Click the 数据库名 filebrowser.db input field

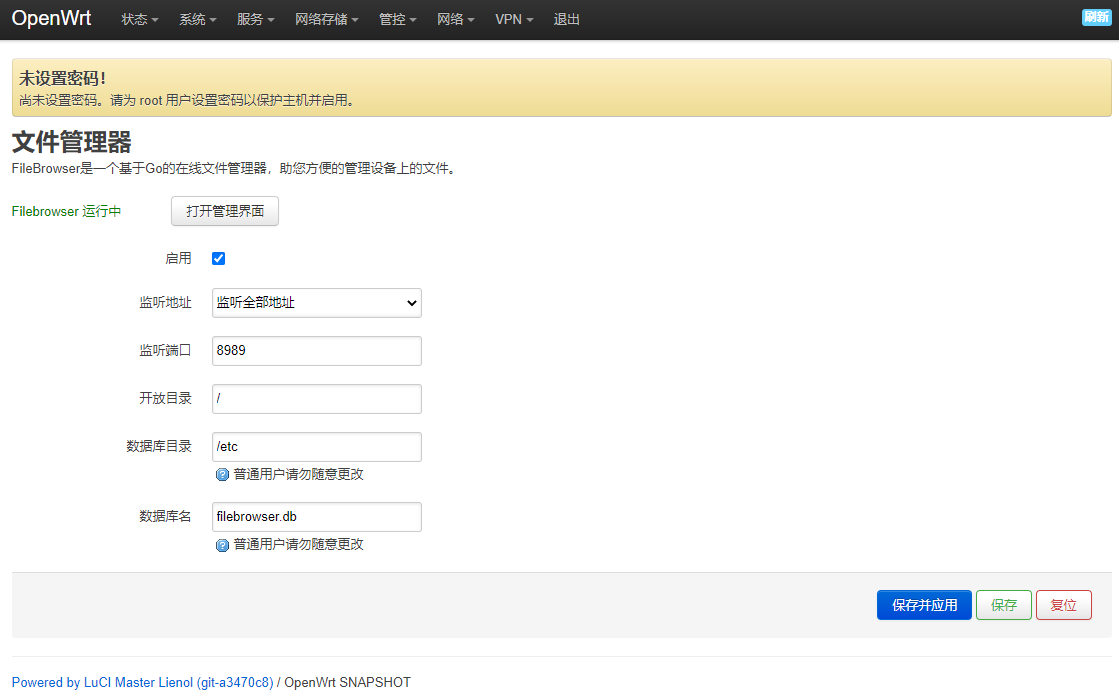click(316, 516)
